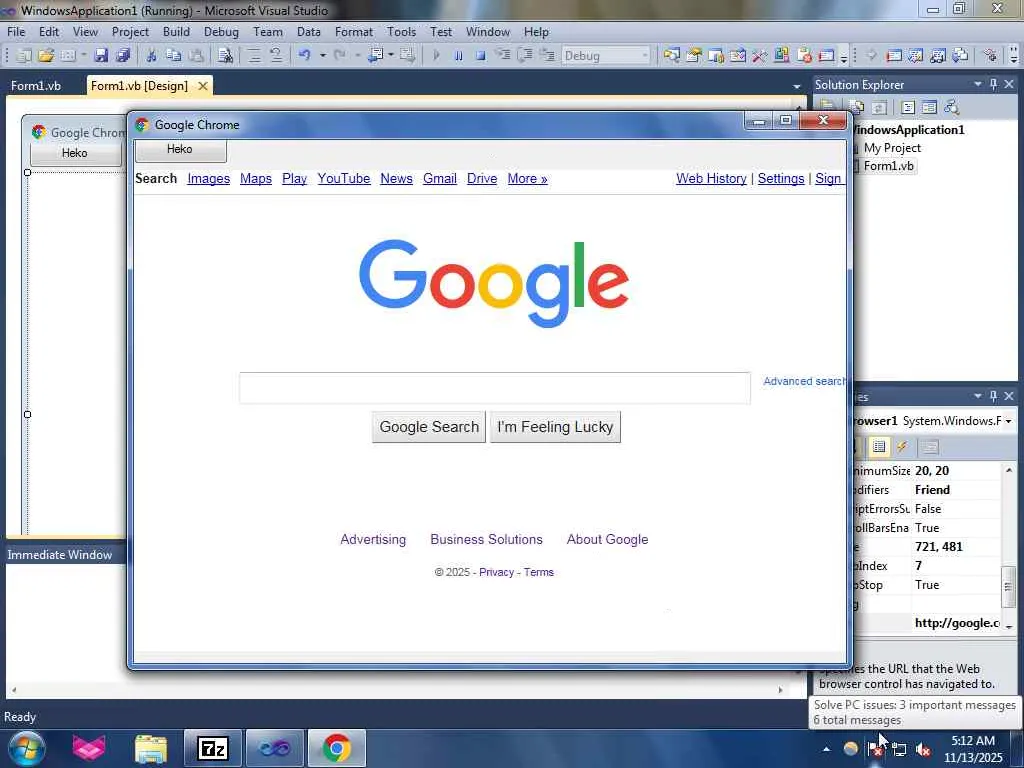Close the Form1.vb [Design] tab
The width and height of the screenshot is (1024, 768).
[203, 86]
